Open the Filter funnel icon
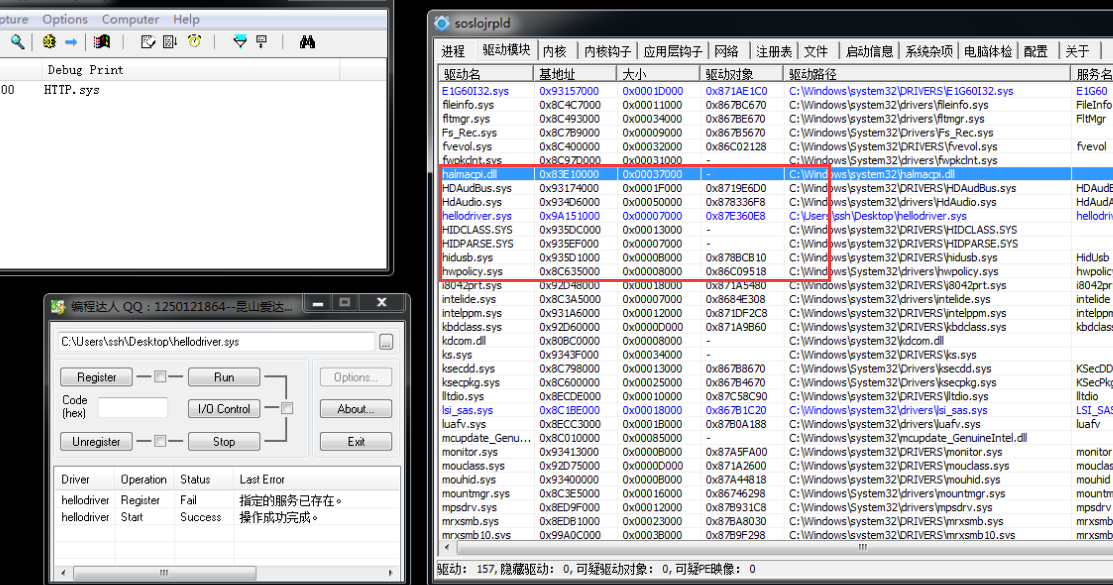The image size is (1113, 585). coord(240,43)
